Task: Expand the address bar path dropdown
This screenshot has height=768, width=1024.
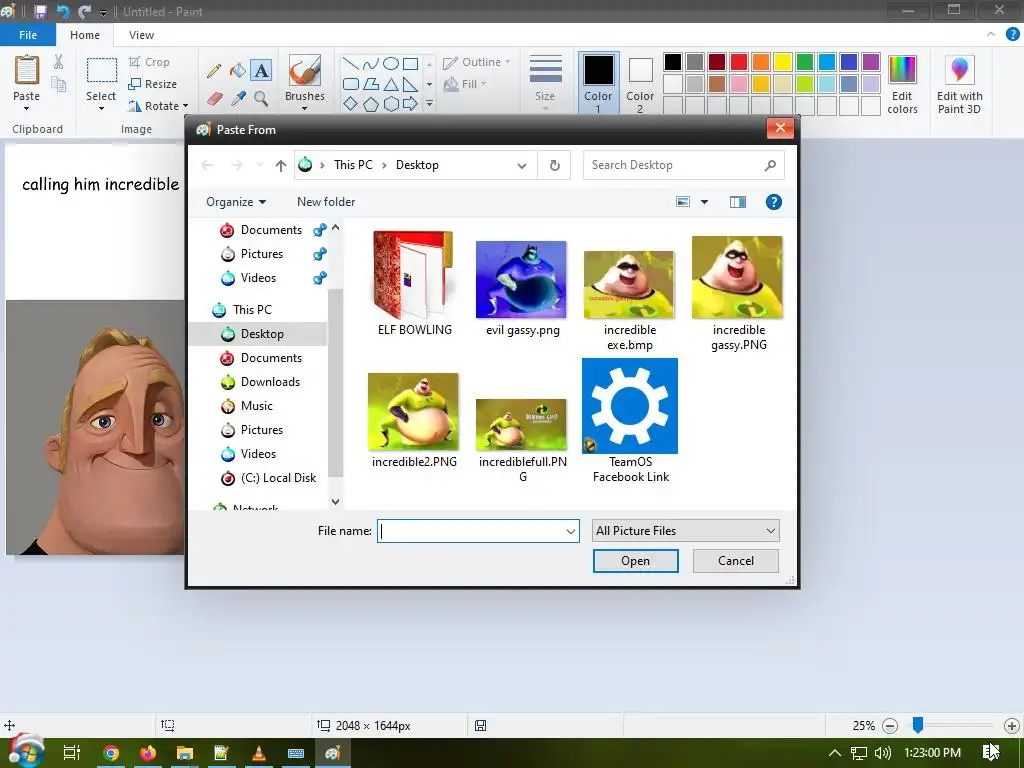Action: [x=522, y=166]
